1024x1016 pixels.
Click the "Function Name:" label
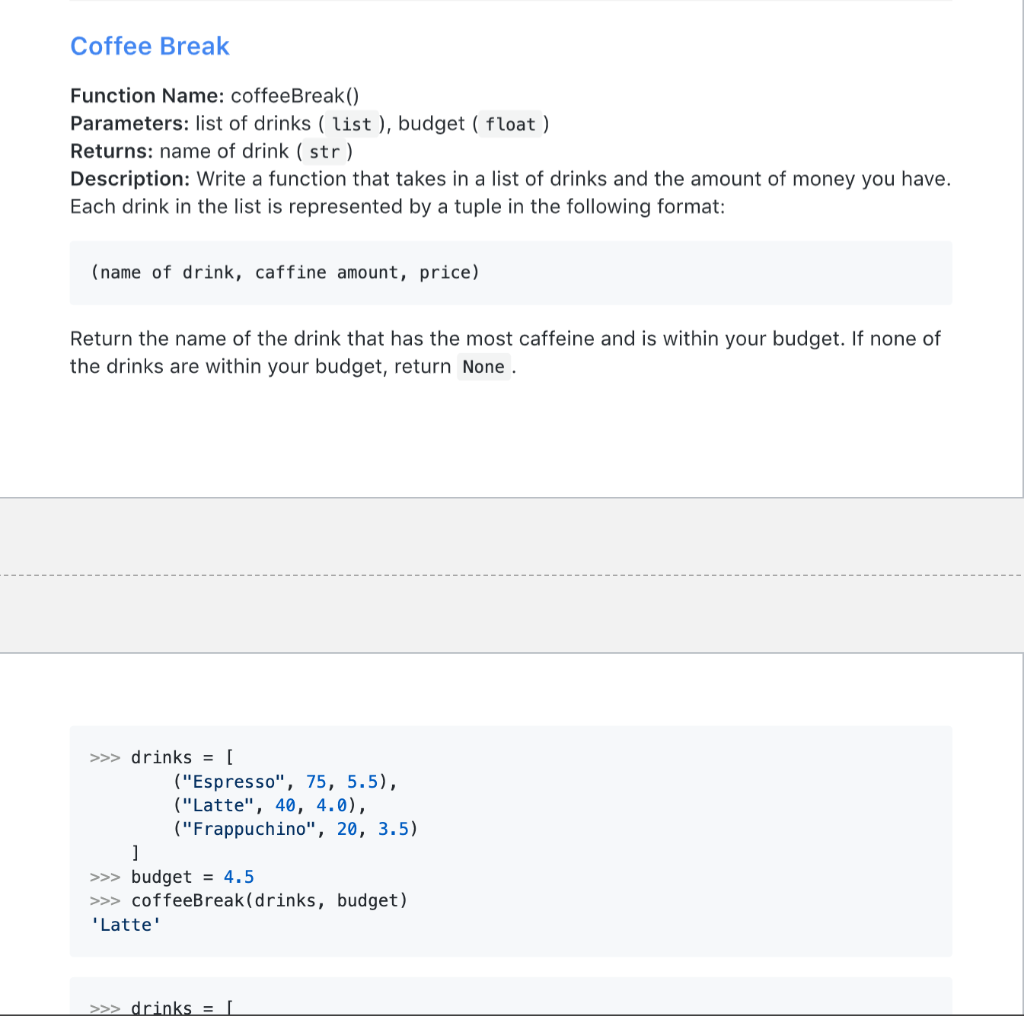pos(144,96)
